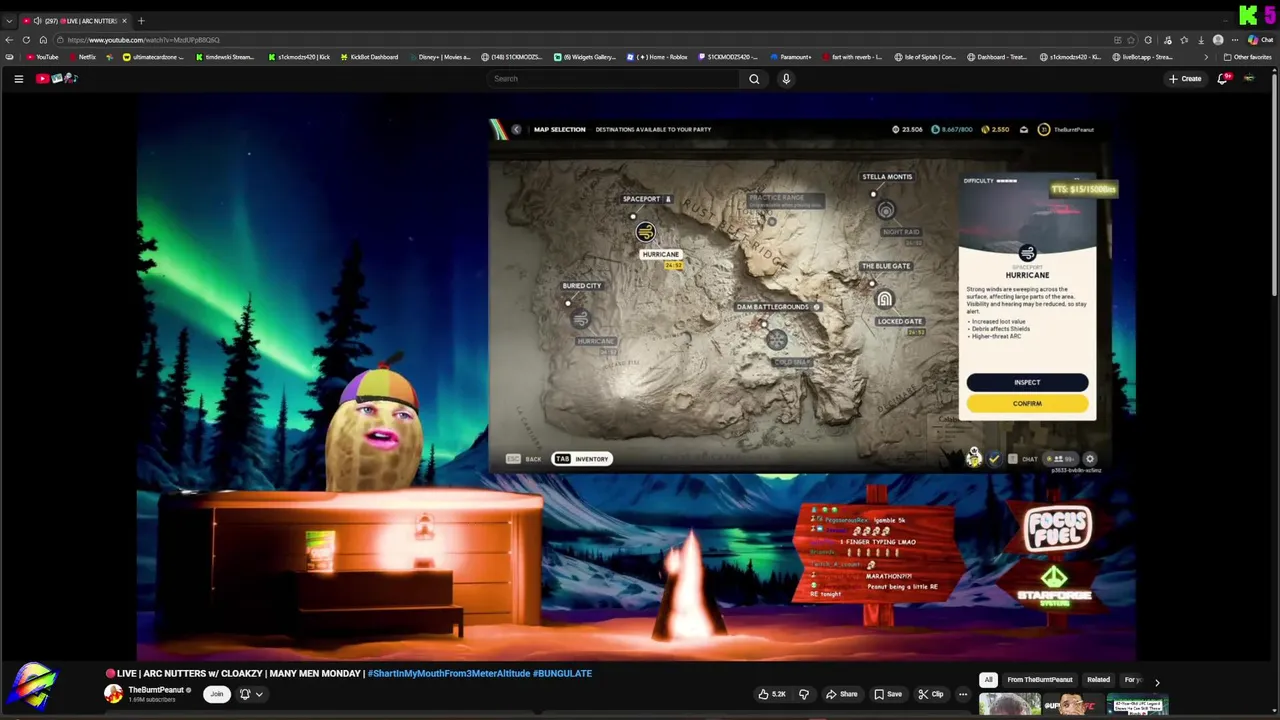Image resolution: width=1280 pixels, height=720 pixels.
Task: Dislike the video thumbs-down button
Action: coord(803,694)
